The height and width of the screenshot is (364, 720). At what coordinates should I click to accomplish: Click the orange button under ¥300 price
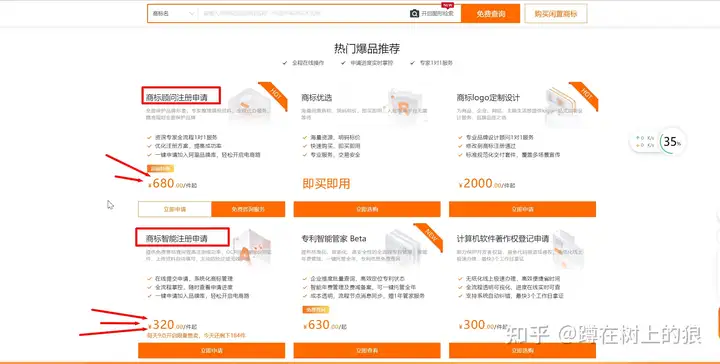tap(523, 350)
